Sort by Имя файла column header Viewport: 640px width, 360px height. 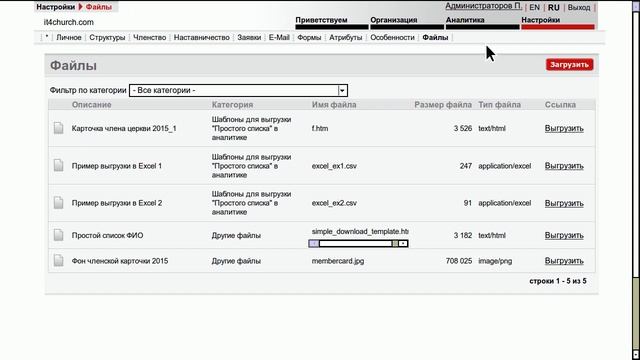334,105
